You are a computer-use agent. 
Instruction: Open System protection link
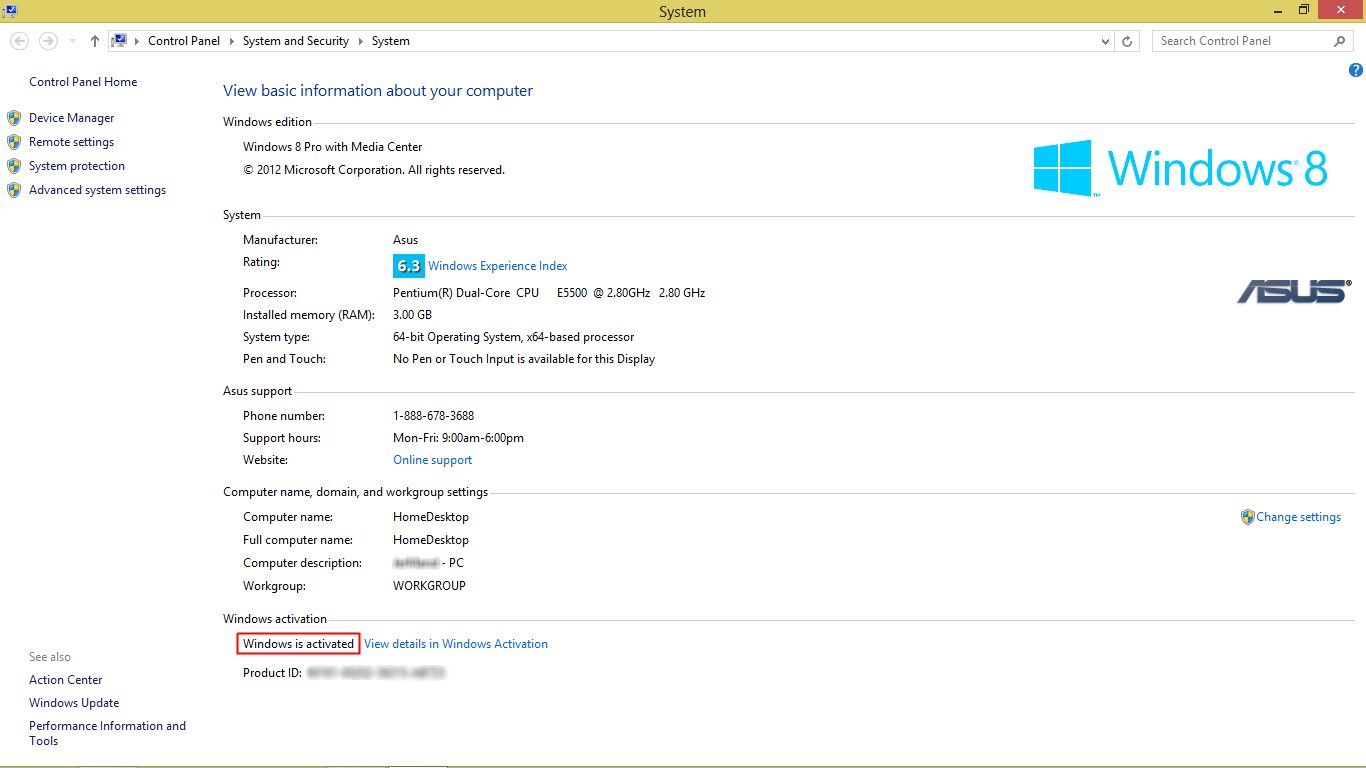point(77,166)
